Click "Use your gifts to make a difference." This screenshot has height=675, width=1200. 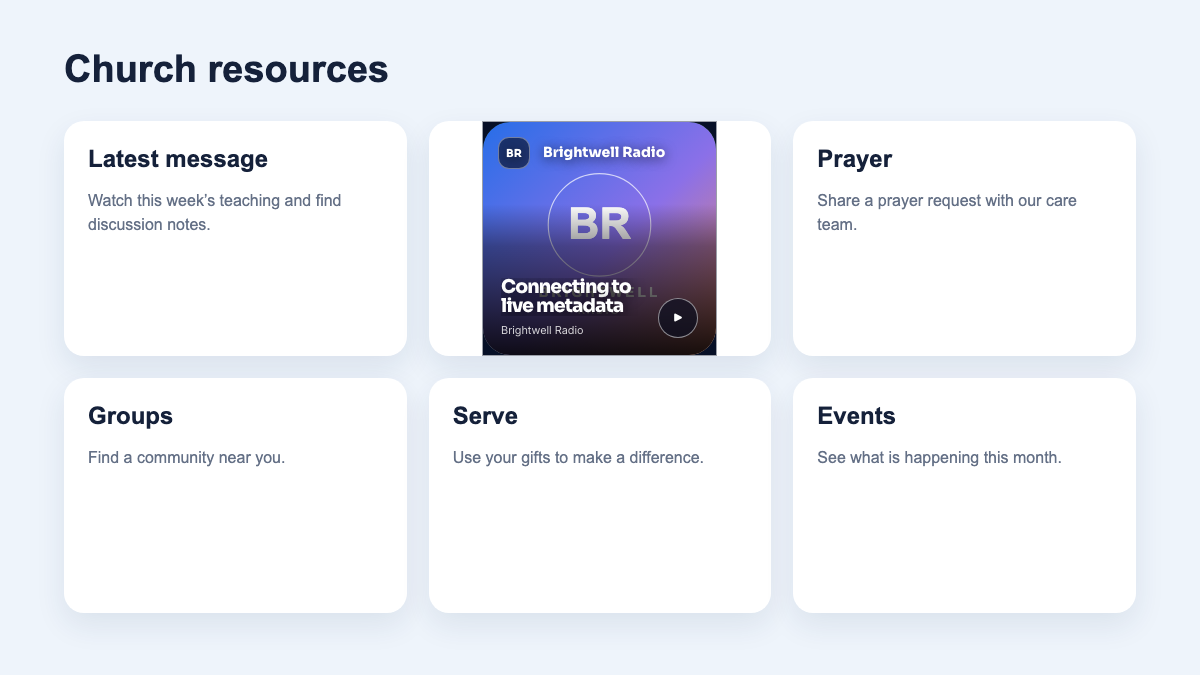coord(578,457)
